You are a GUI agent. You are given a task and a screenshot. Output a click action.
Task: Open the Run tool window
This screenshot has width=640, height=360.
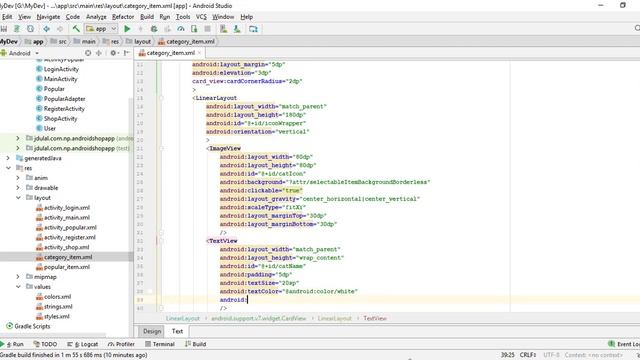click(12, 344)
